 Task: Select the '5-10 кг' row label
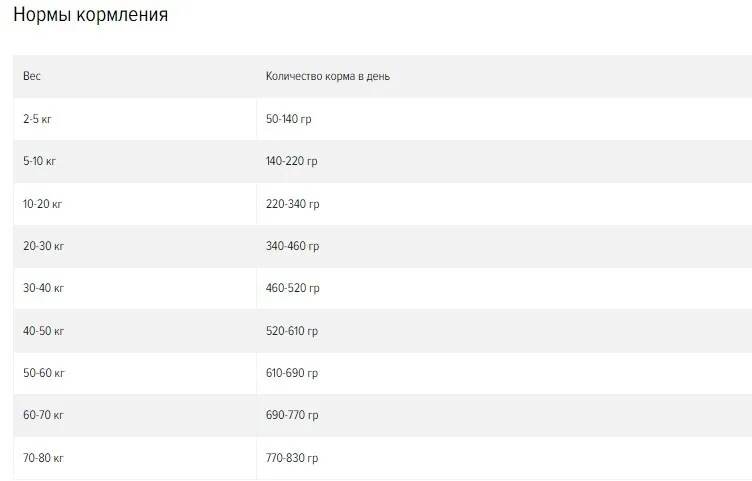pos(39,161)
